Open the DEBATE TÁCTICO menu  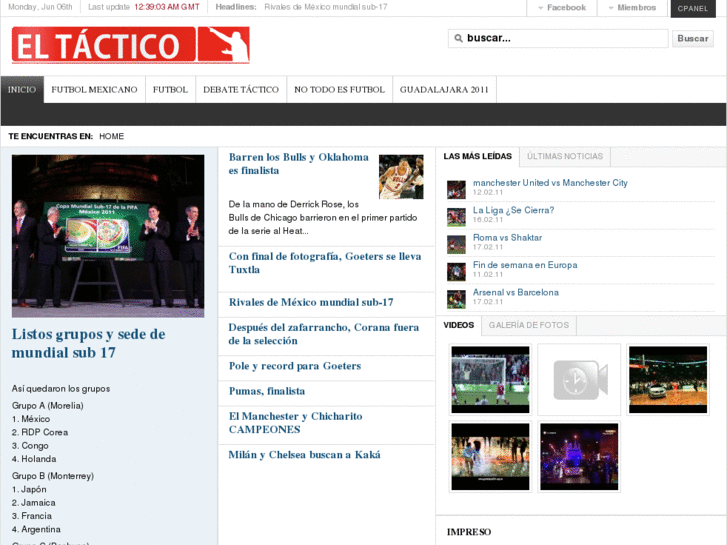point(241,90)
